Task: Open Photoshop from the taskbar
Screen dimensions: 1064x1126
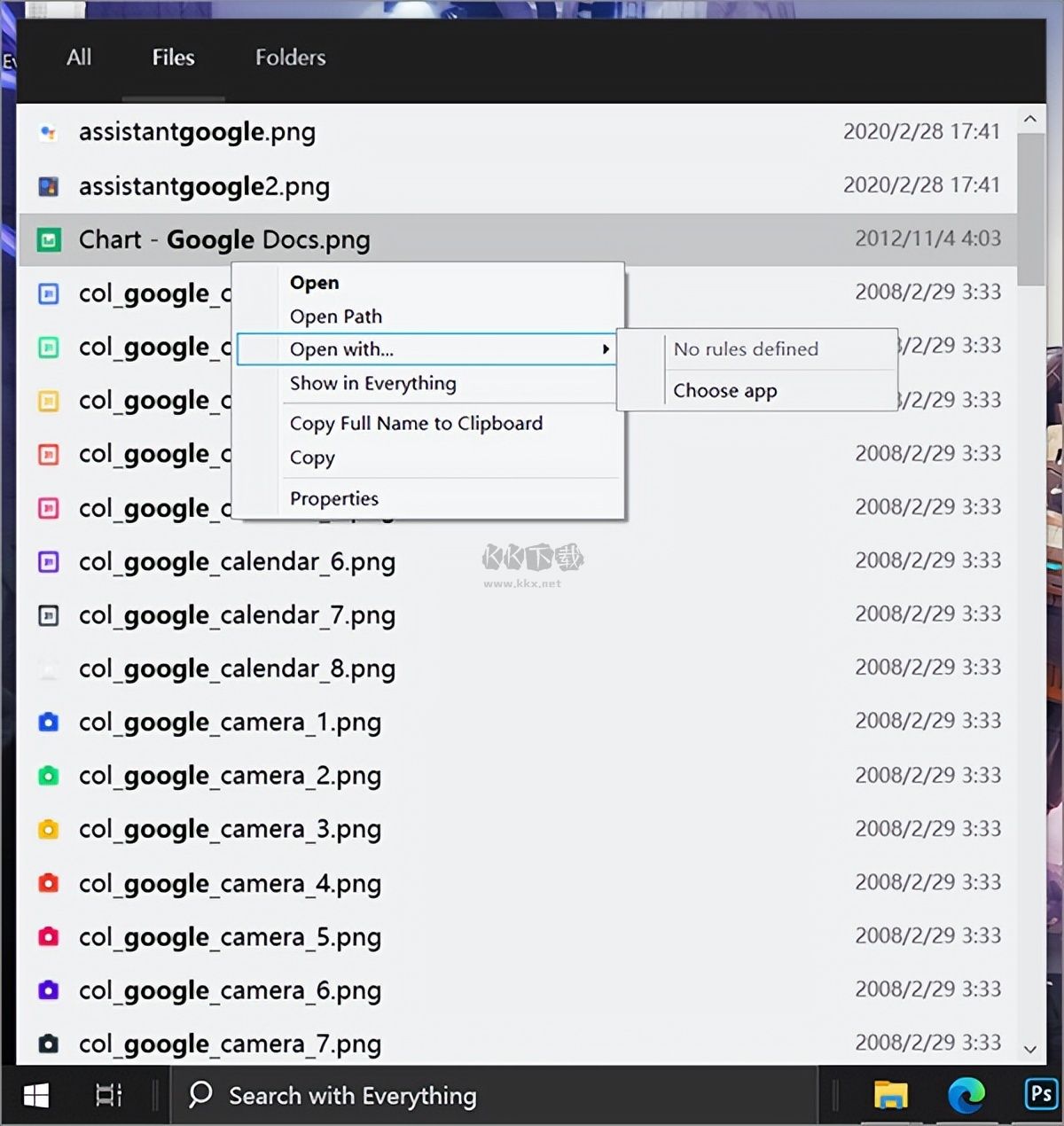Action: [x=1042, y=1094]
